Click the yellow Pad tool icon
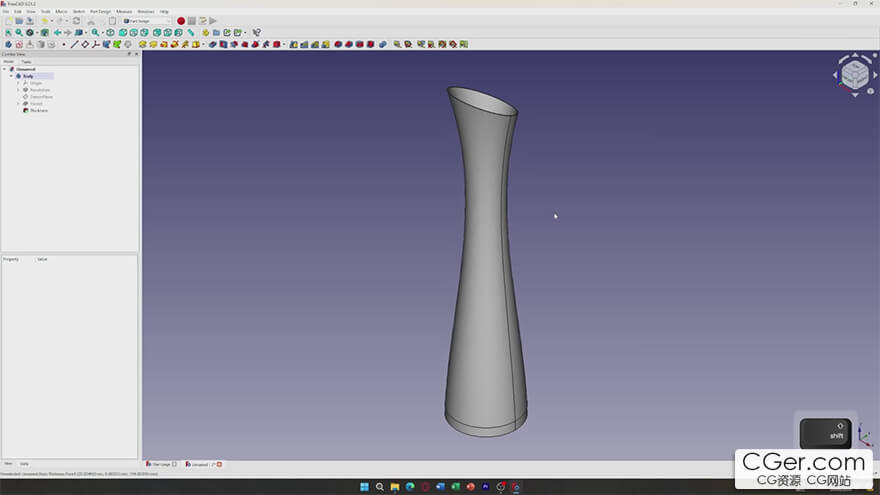880x495 pixels. coord(143,44)
